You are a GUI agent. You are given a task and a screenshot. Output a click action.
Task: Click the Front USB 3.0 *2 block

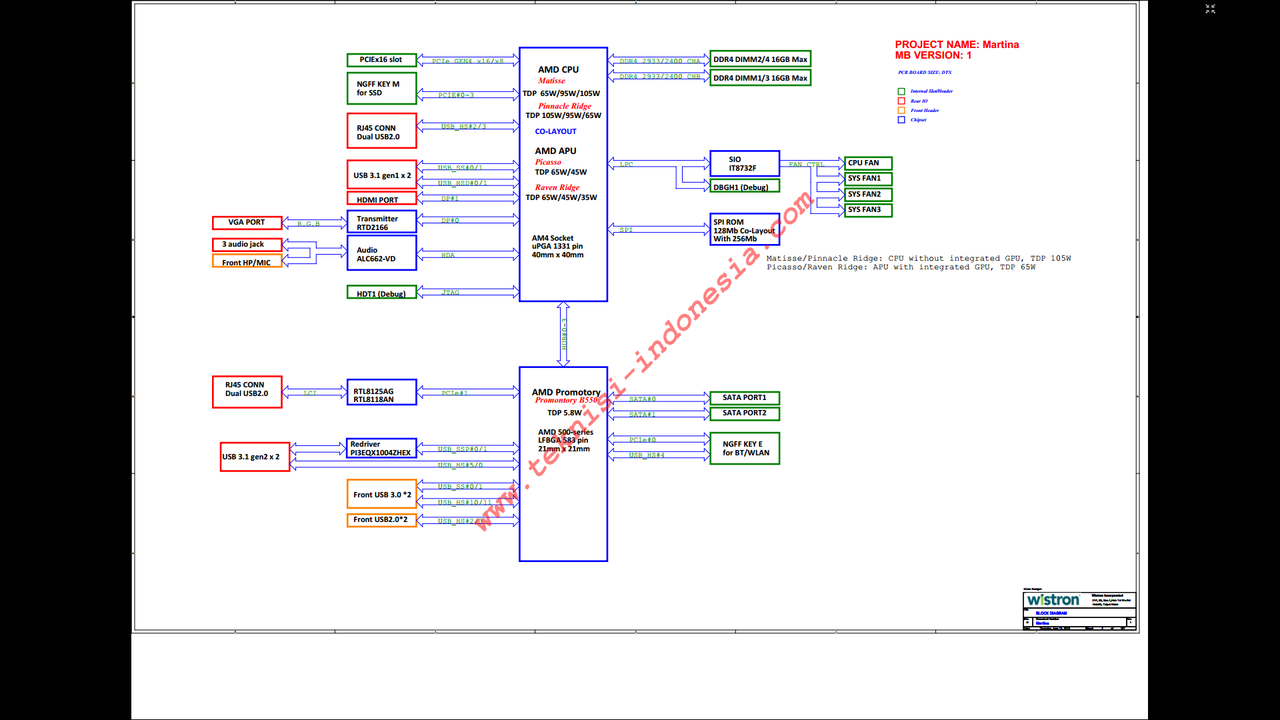pos(381,494)
